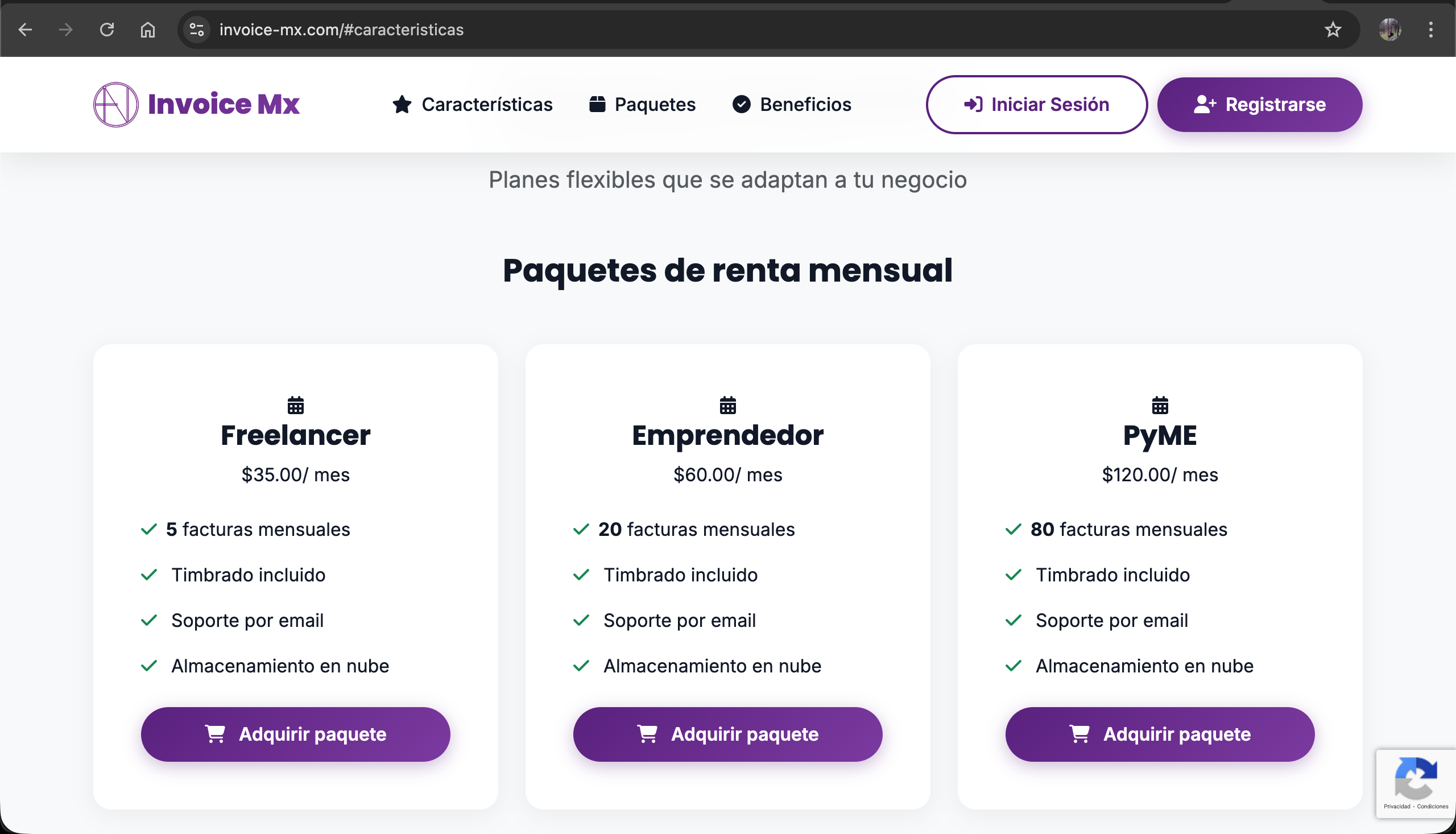Click Iniciar Sesión
Screen dimensions: 1456x834
pyautogui.click(x=1036, y=104)
